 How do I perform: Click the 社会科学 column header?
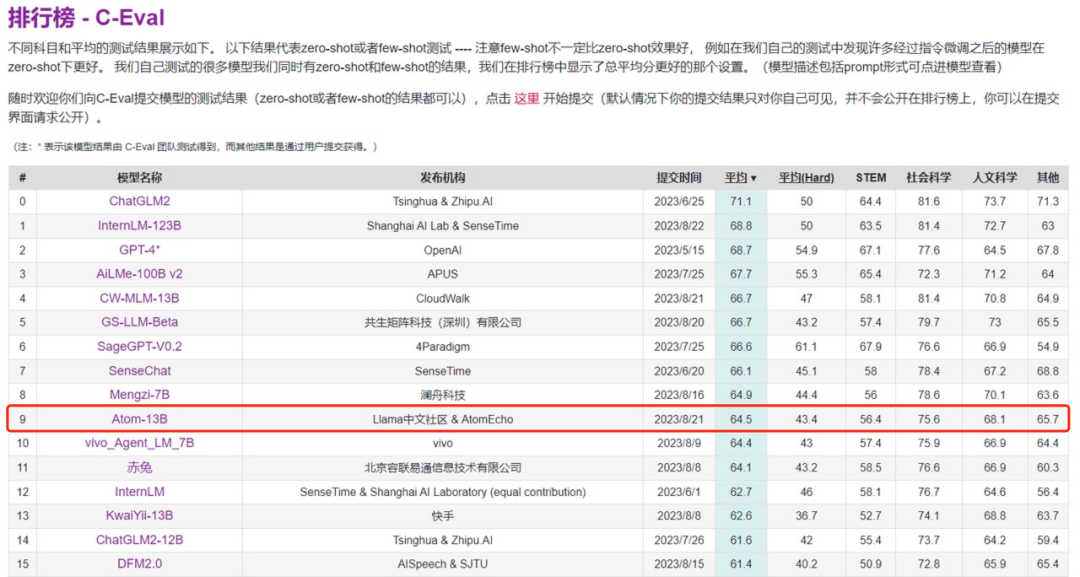click(x=928, y=178)
